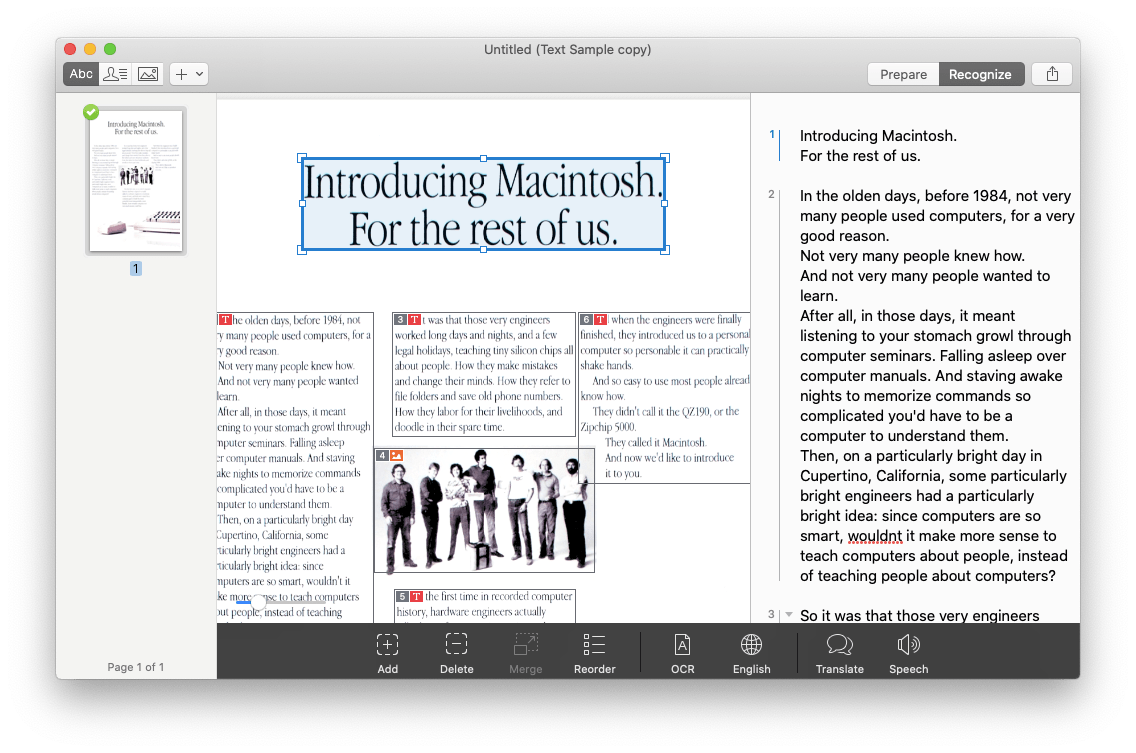Open the English language selector
Viewport: 1136px width, 753px height.
point(751,645)
